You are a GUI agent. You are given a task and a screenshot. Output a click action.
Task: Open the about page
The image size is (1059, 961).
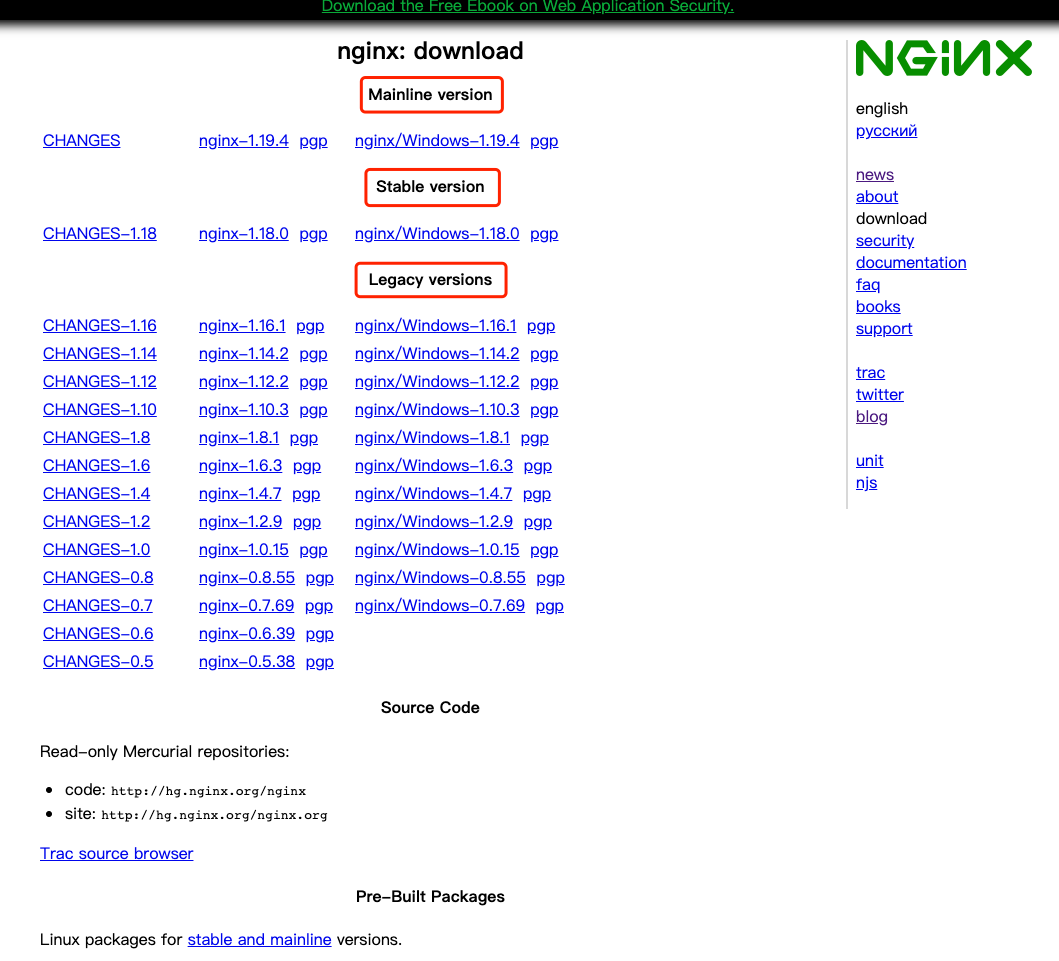coord(877,197)
